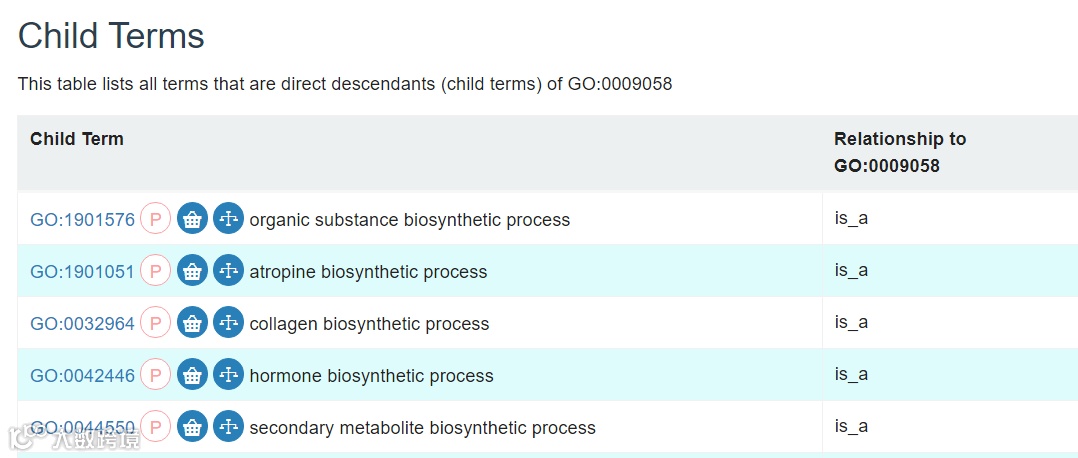Image resolution: width=1078 pixels, height=458 pixels.
Task: Click basket icon beside collagen biosynthetic process
Action: 192,323
